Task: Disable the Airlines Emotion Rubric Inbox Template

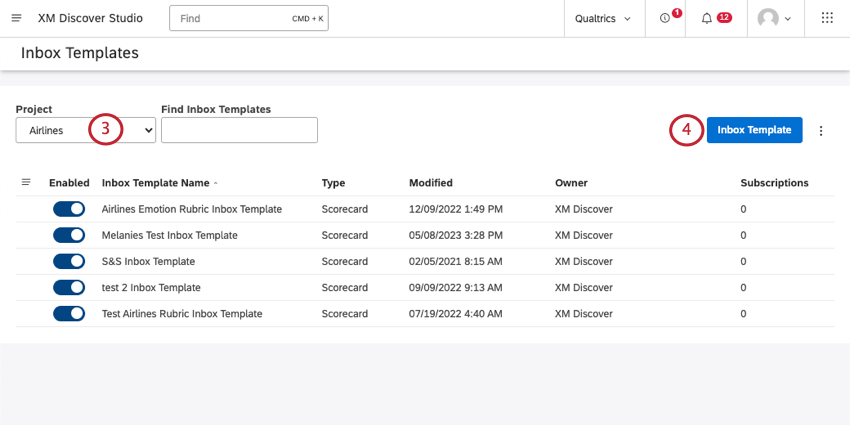Action: [x=69, y=209]
